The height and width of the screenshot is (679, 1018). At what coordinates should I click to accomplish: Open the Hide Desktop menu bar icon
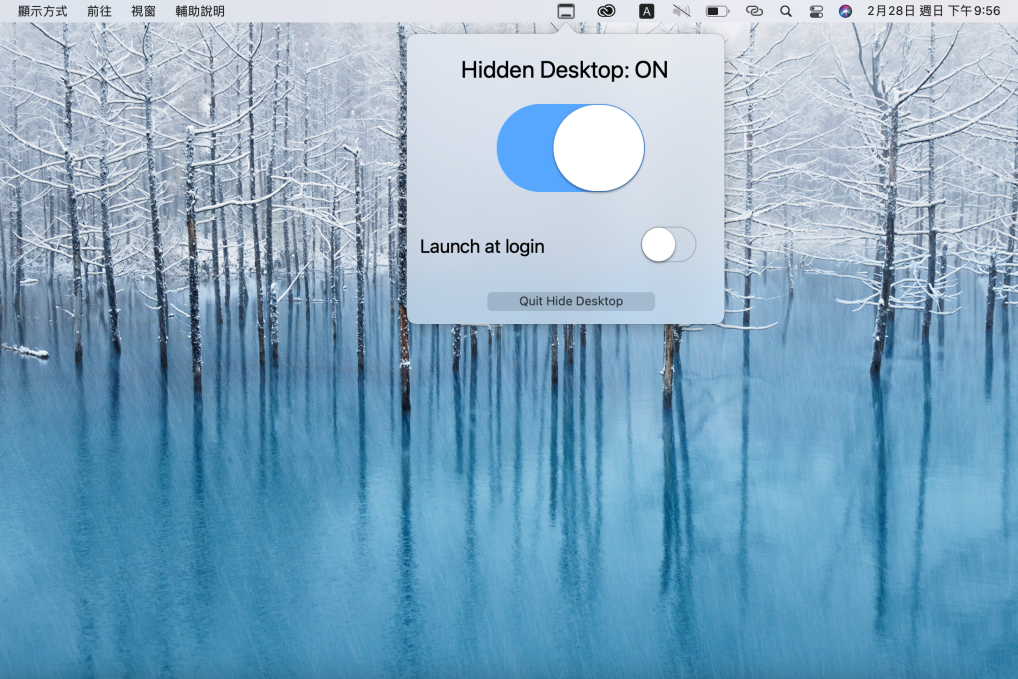pyautogui.click(x=567, y=11)
